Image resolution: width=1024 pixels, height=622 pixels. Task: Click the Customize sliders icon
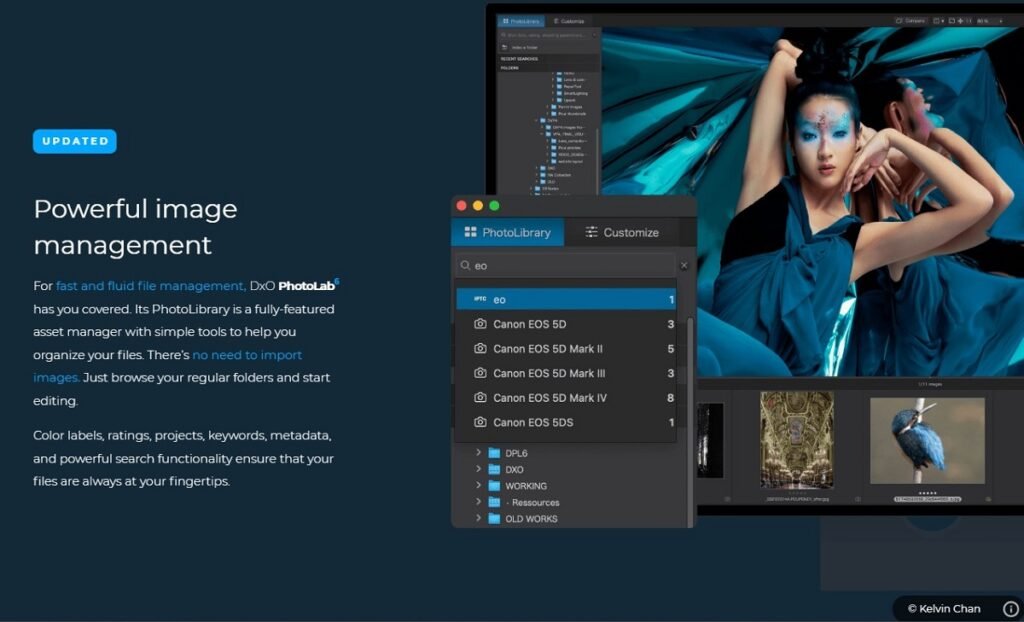click(x=591, y=232)
